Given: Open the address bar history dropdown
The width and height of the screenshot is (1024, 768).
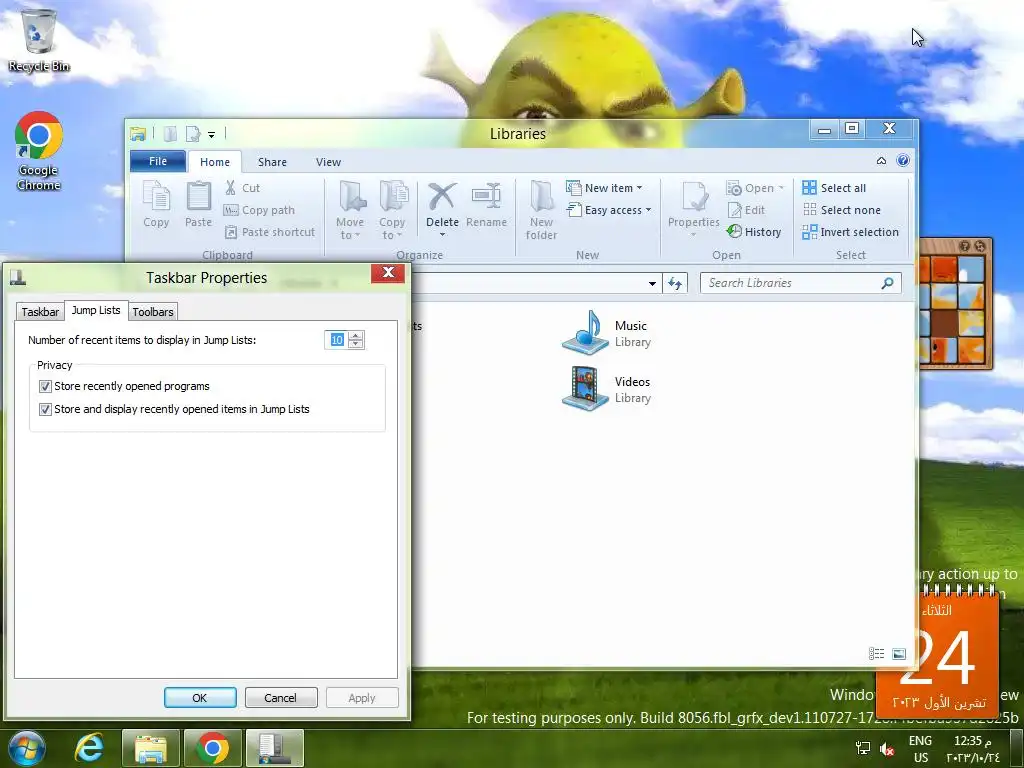Looking at the screenshot, I should [652, 283].
